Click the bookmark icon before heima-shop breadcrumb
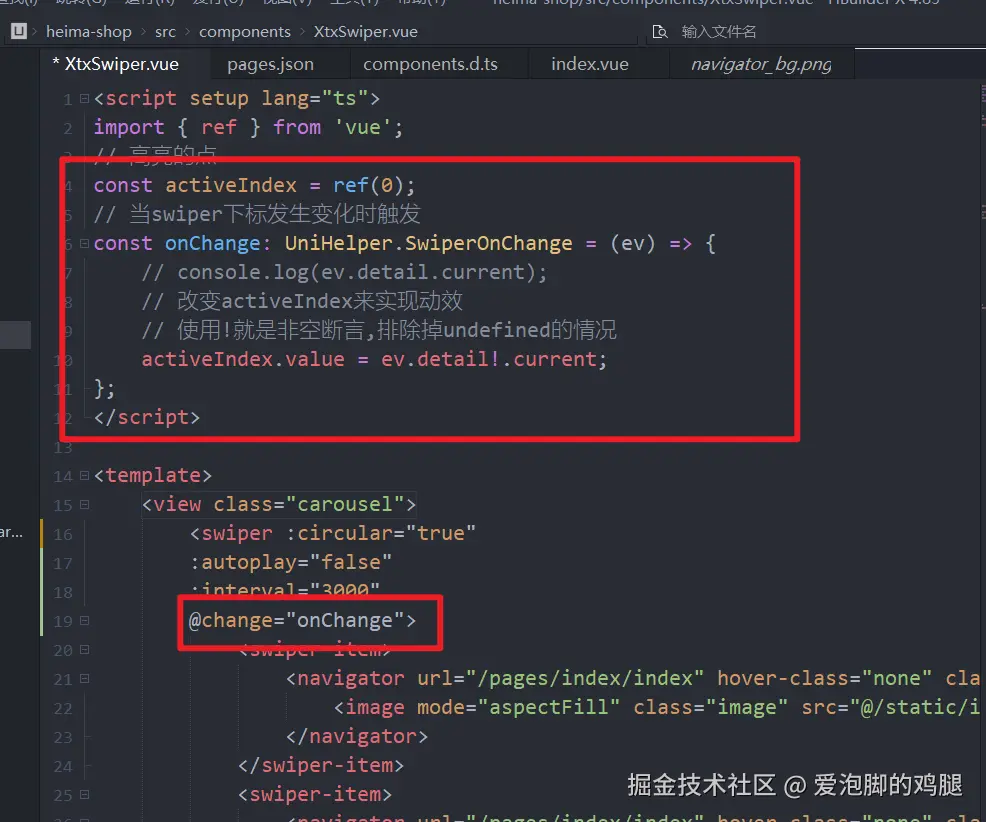 (x=19, y=31)
